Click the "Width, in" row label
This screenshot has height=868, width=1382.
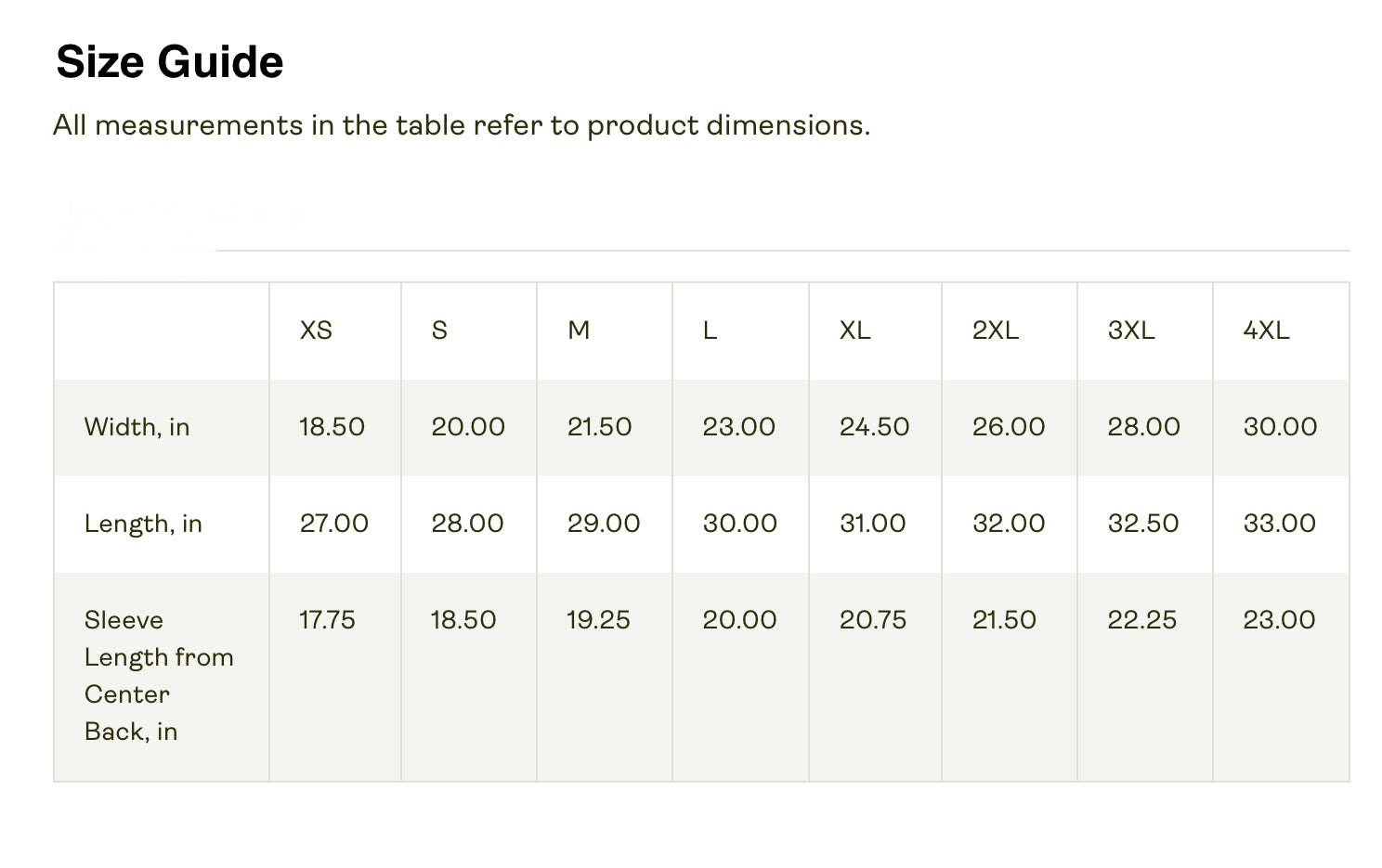137,427
